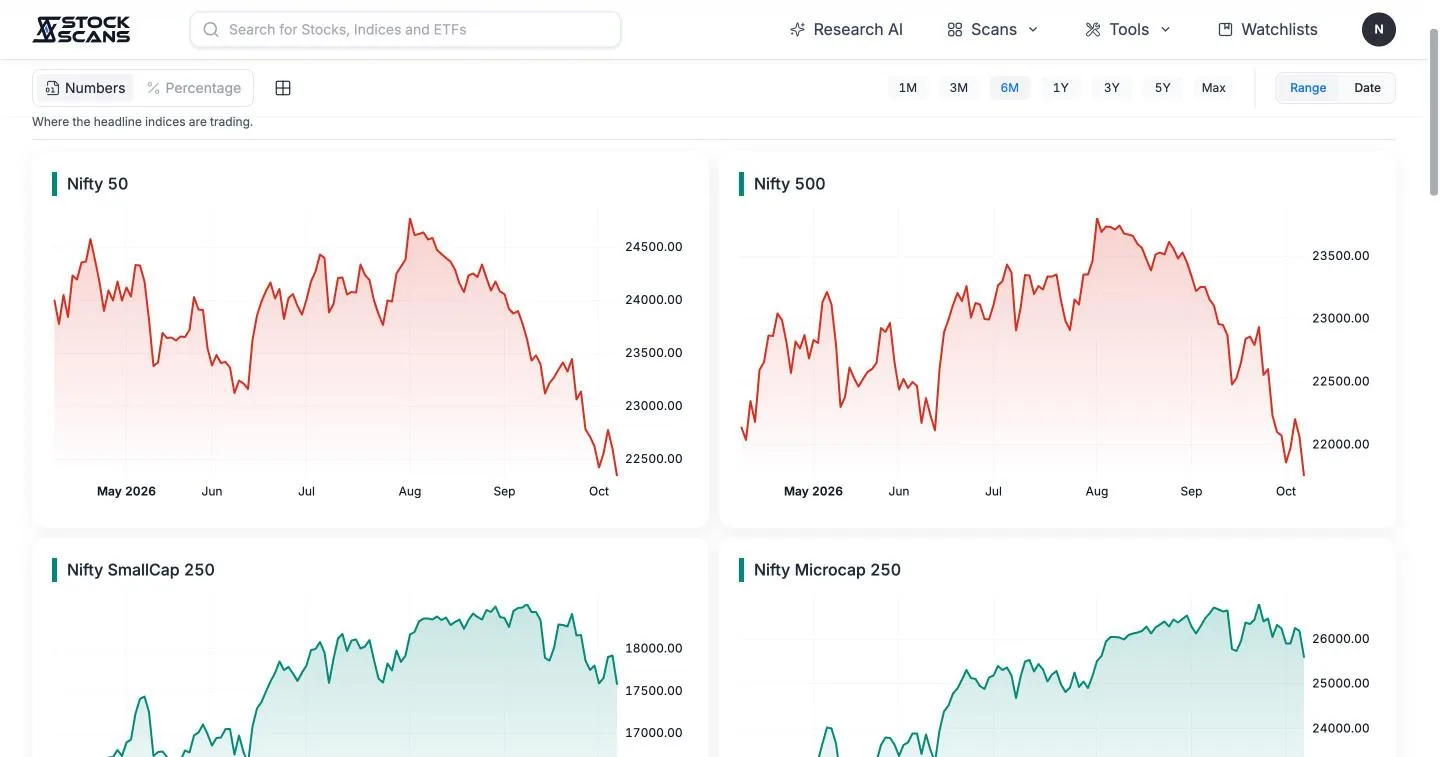Open Research AI
1440x757 pixels.
point(846,29)
